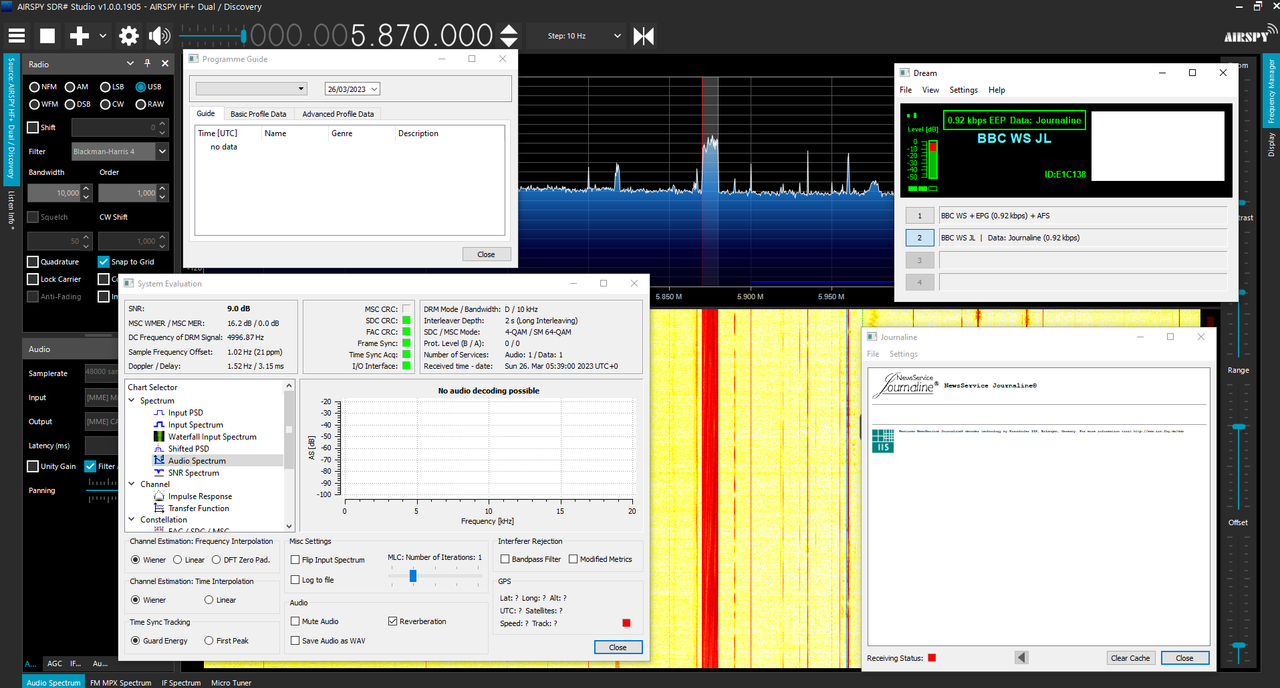Collapse the Channel tree node
This screenshot has width=1280, height=688.
(132, 484)
